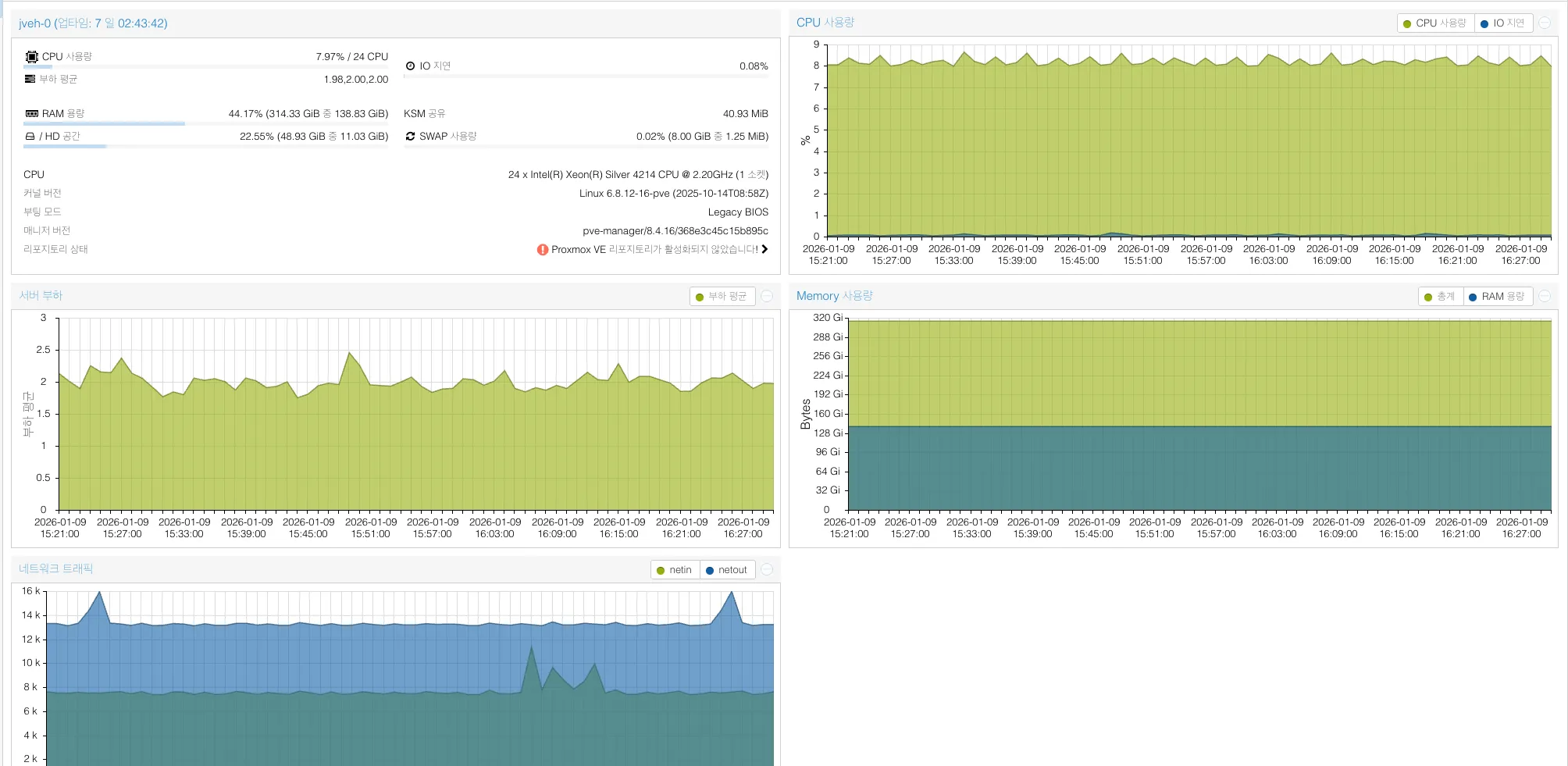
Task: Click the IO 지연 clock icon
Action: click(410, 66)
